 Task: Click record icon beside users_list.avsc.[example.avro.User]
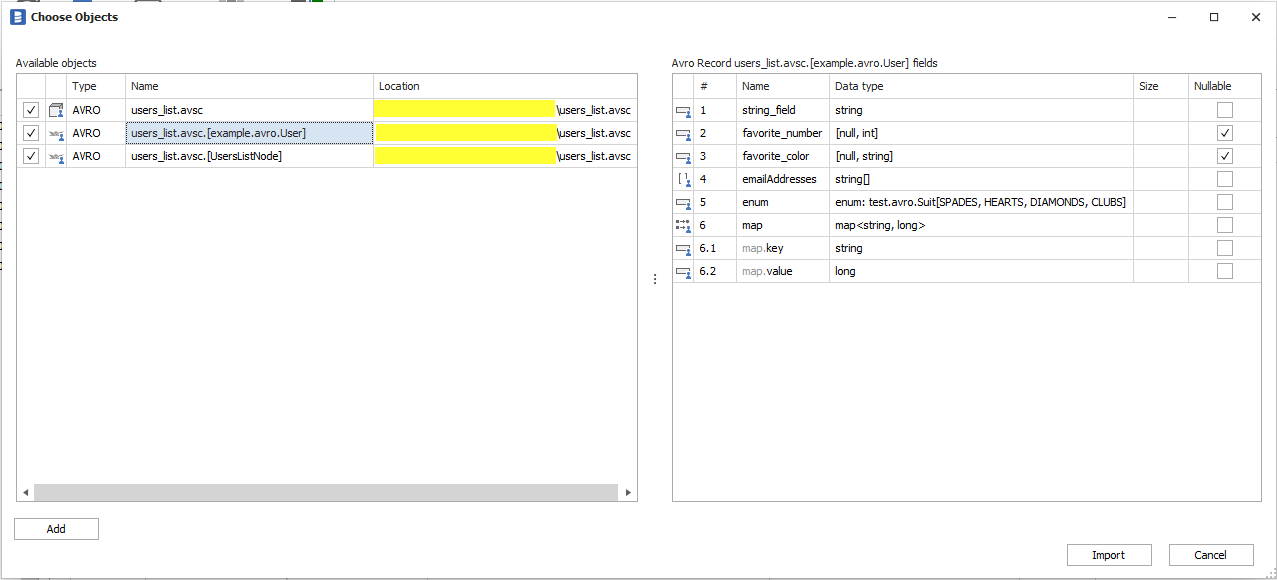pyautogui.click(x=56, y=133)
